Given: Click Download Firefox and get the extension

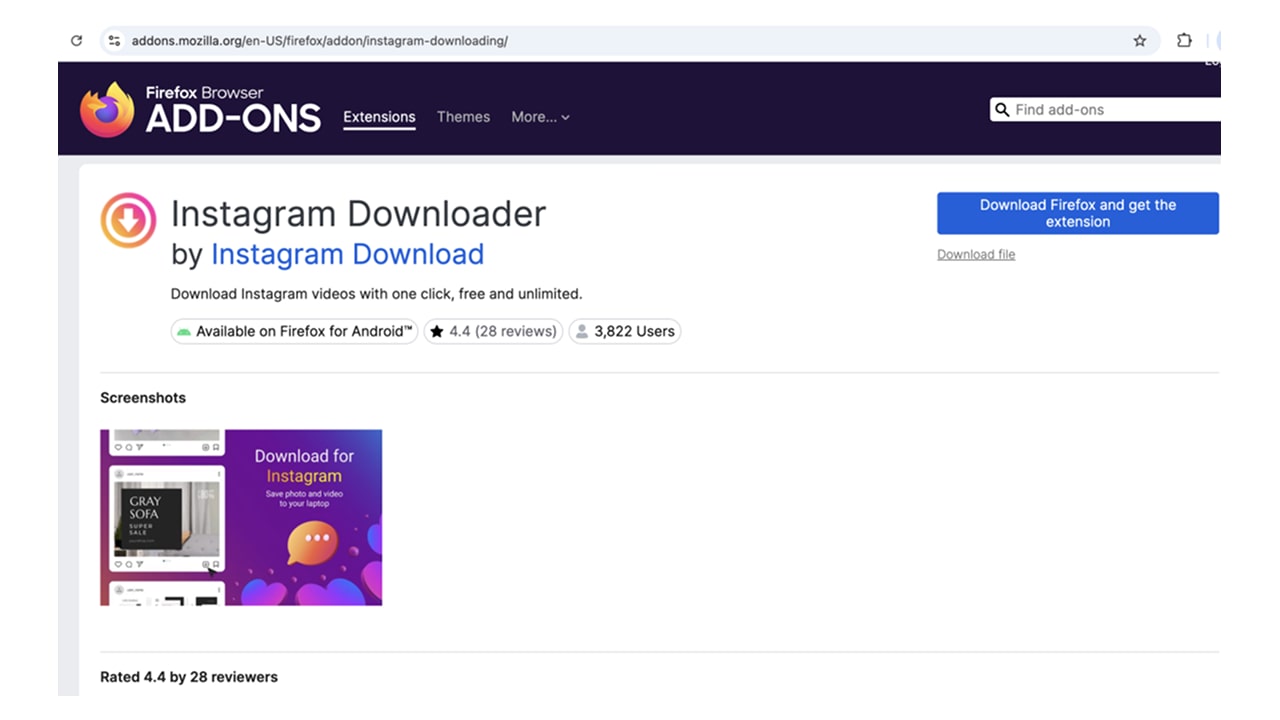Looking at the screenshot, I should [x=1078, y=213].
